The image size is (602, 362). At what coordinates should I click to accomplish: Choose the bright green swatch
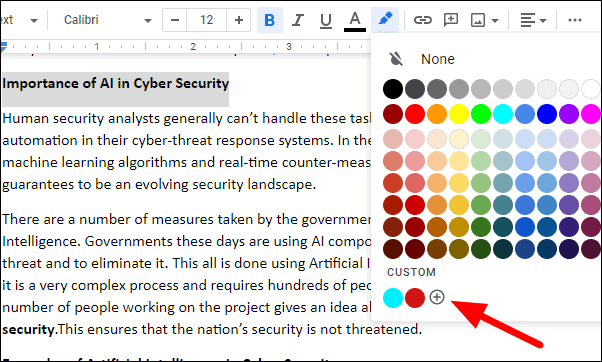pyautogui.click(x=481, y=114)
